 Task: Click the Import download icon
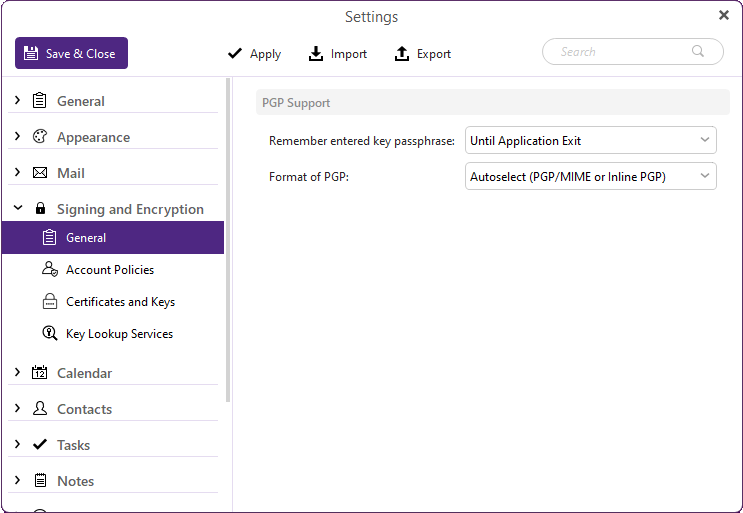316,54
